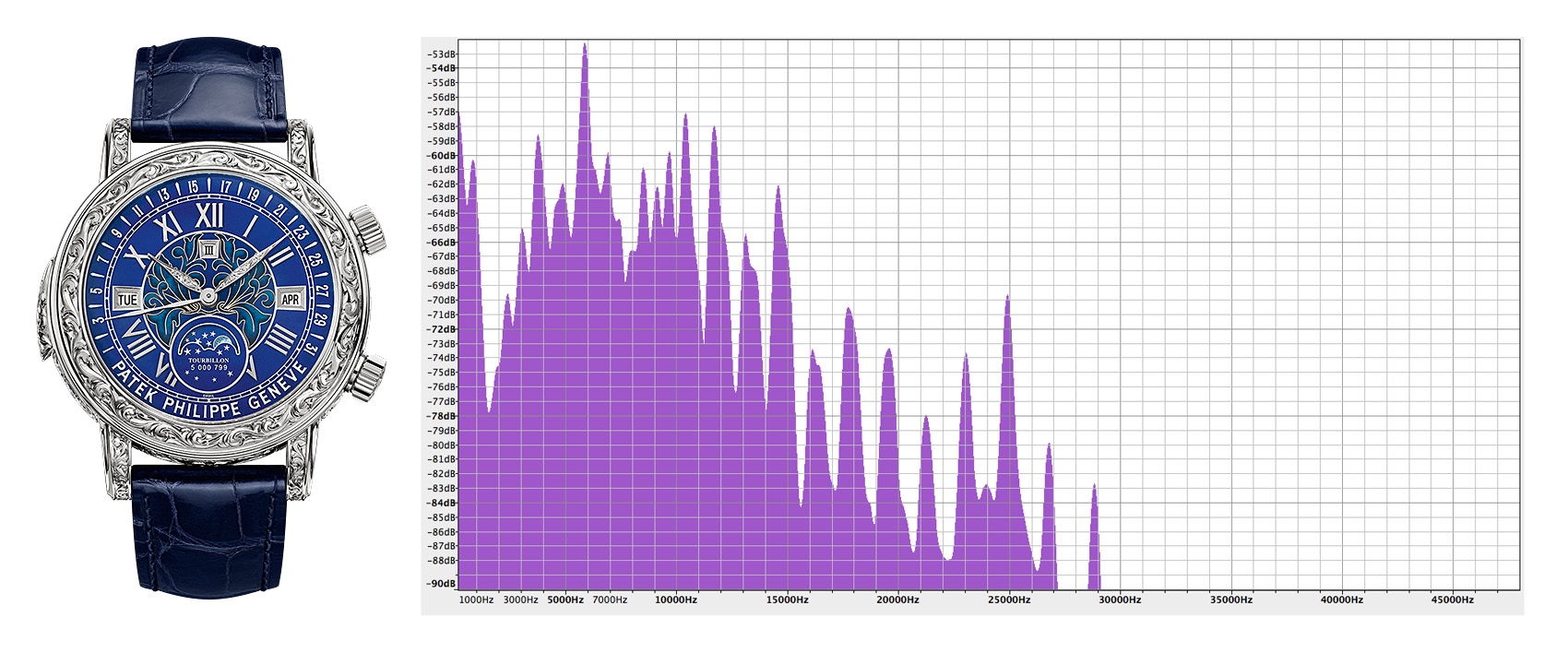Click the 30000Hz frequency axis label
Viewport: 1568px width, 653px height.
click(x=1120, y=600)
